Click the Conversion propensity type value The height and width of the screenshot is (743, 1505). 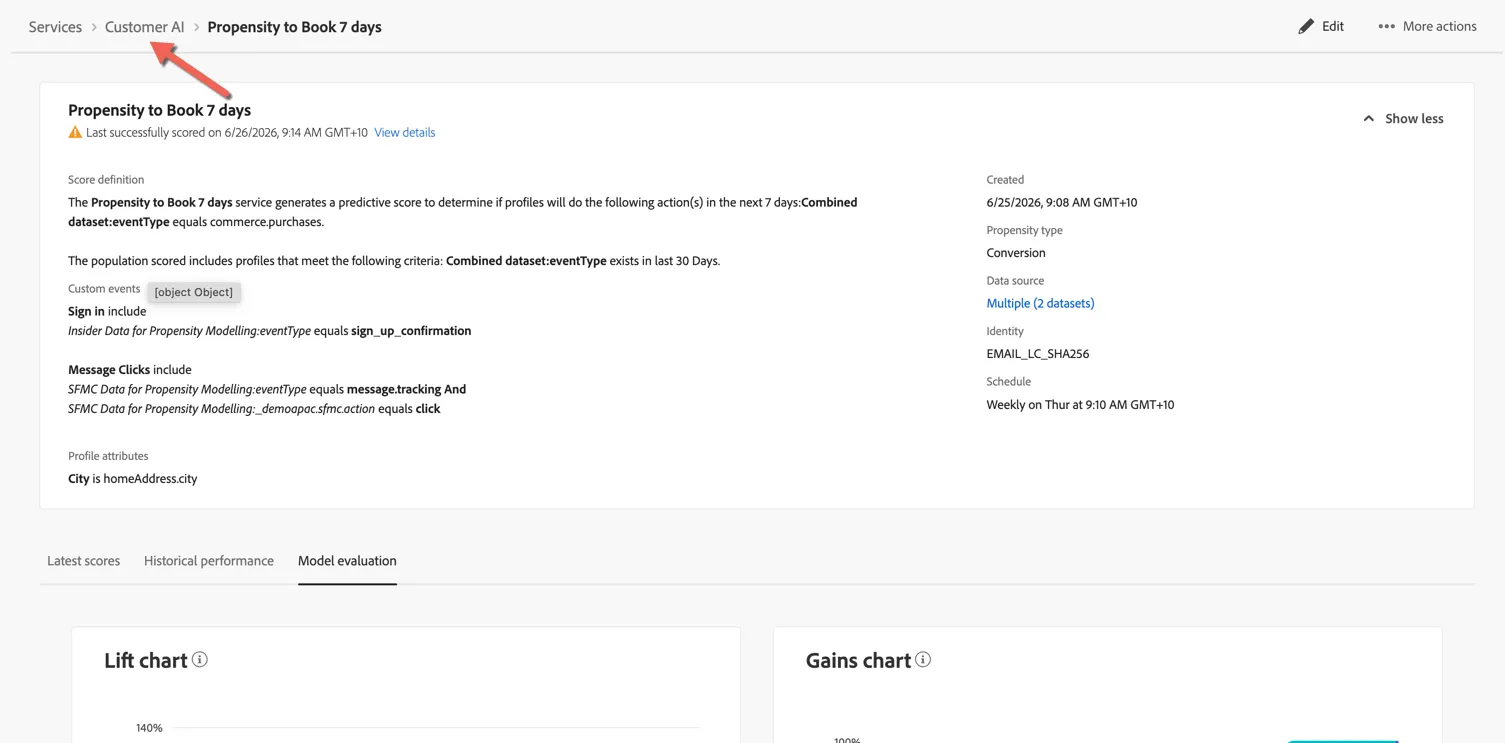click(1016, 253)
